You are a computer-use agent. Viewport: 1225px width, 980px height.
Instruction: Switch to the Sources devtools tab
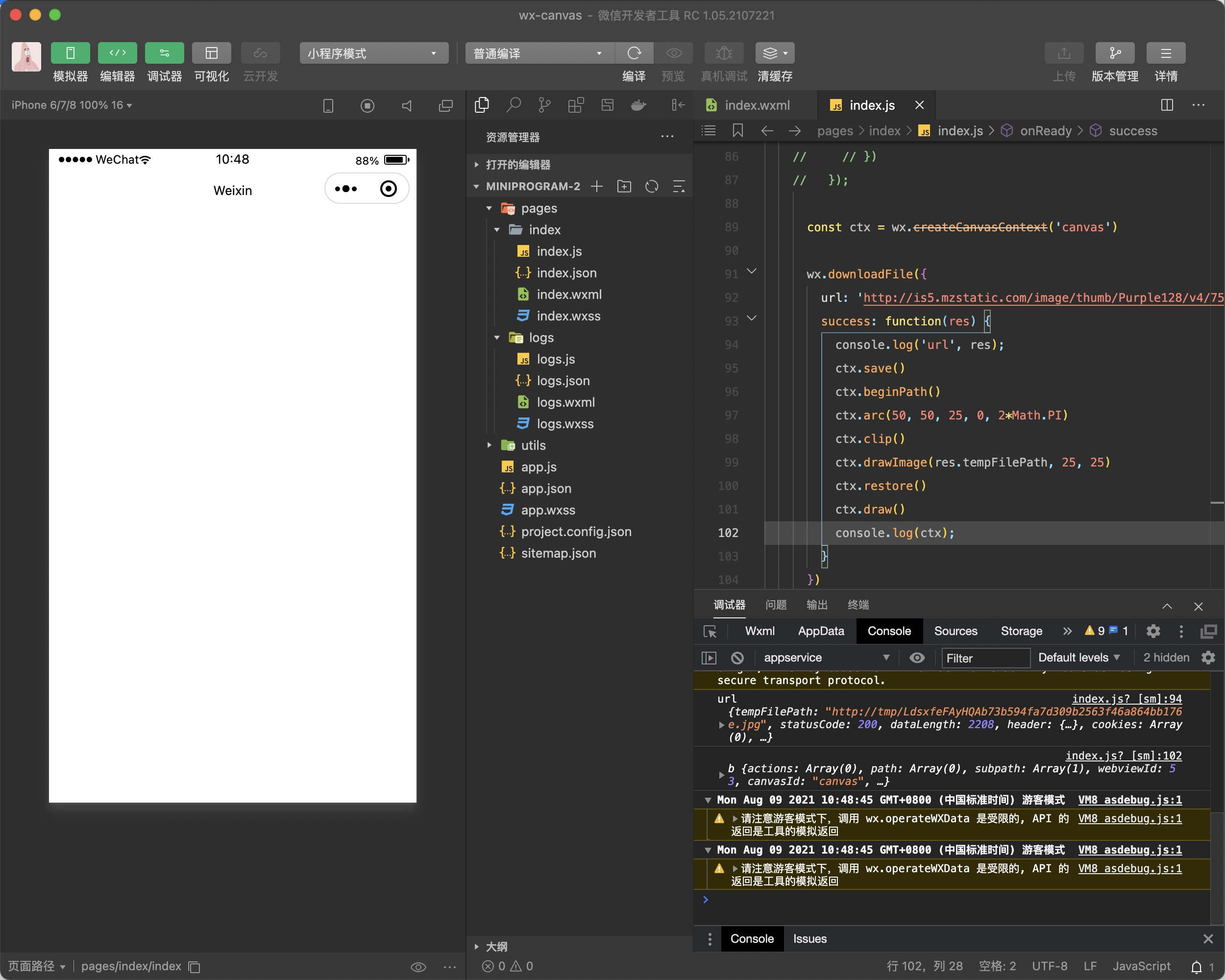pos(955,631)
